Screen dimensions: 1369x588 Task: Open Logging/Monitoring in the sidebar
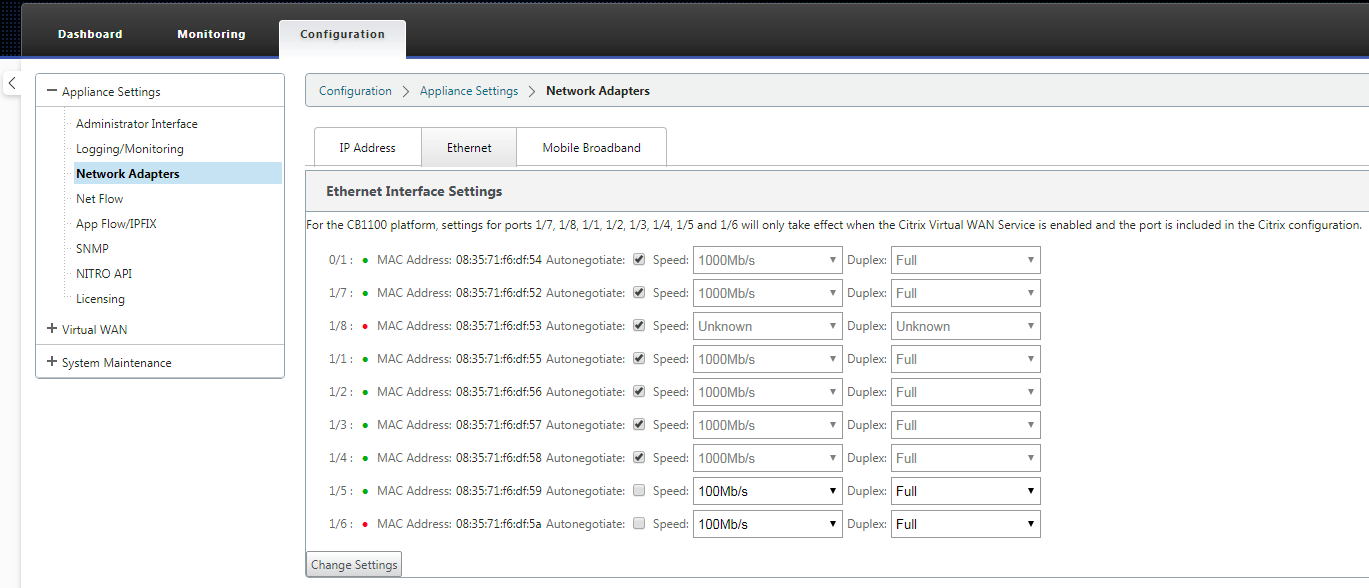pyautogui.click(x=130, y=149)
